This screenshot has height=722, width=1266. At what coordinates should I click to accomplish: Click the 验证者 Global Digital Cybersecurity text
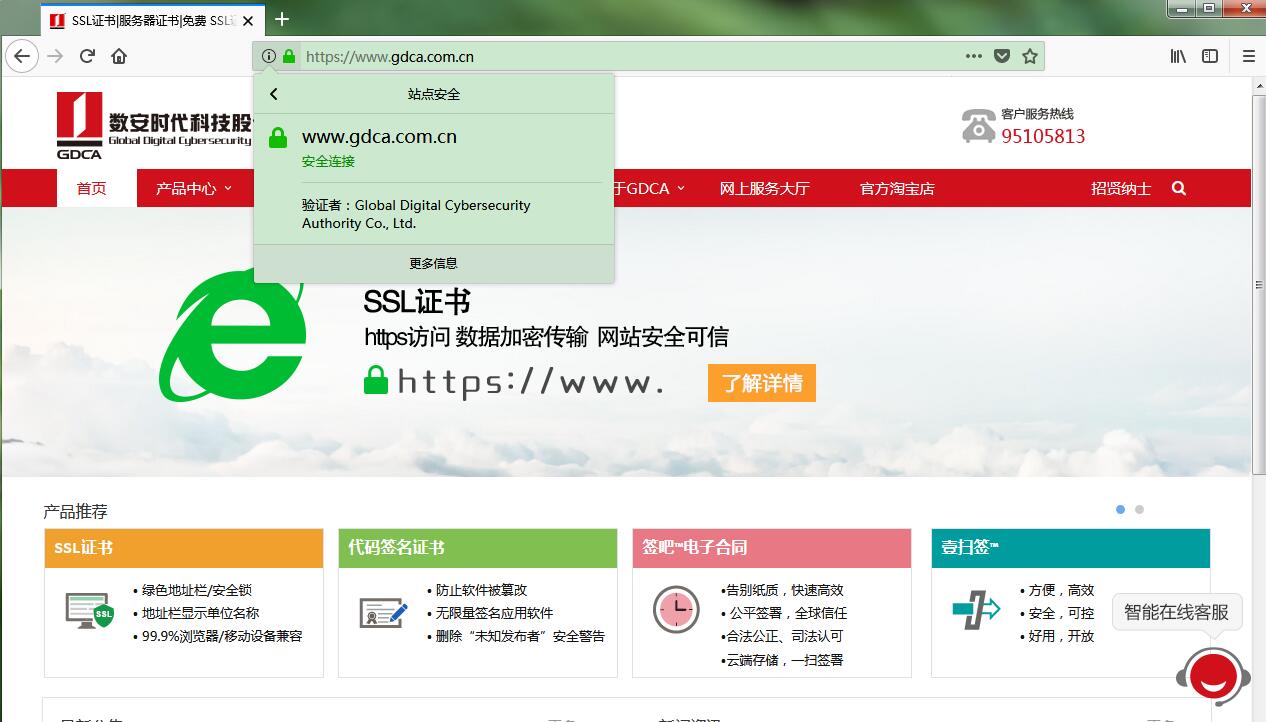pos(416,214)
